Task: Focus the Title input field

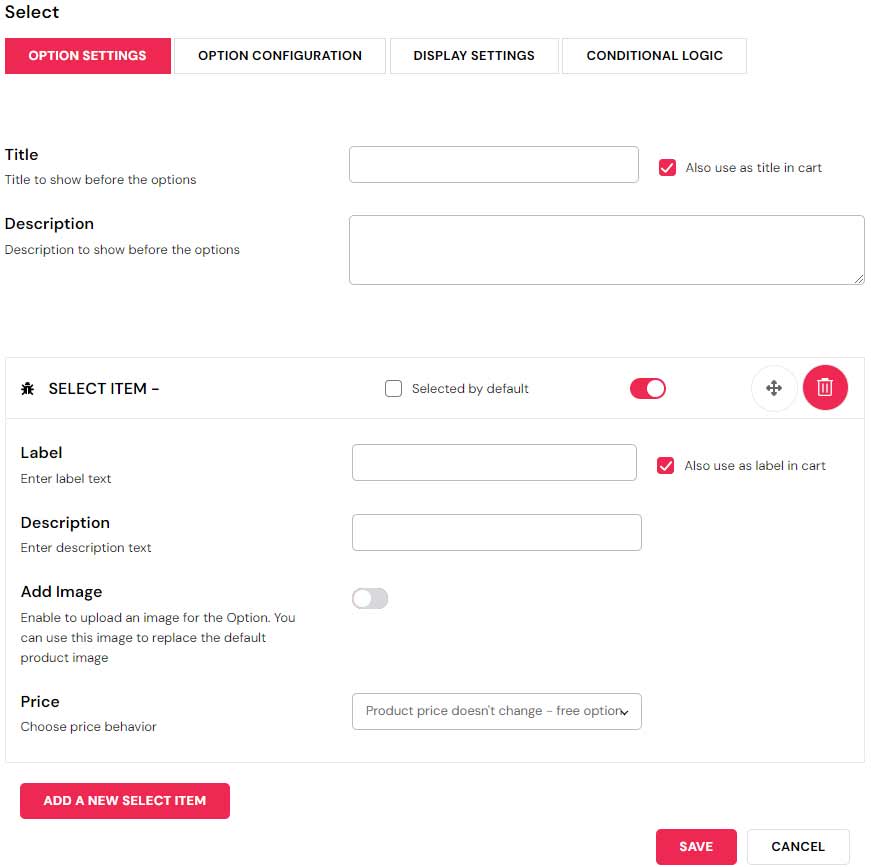Action: 493,165
